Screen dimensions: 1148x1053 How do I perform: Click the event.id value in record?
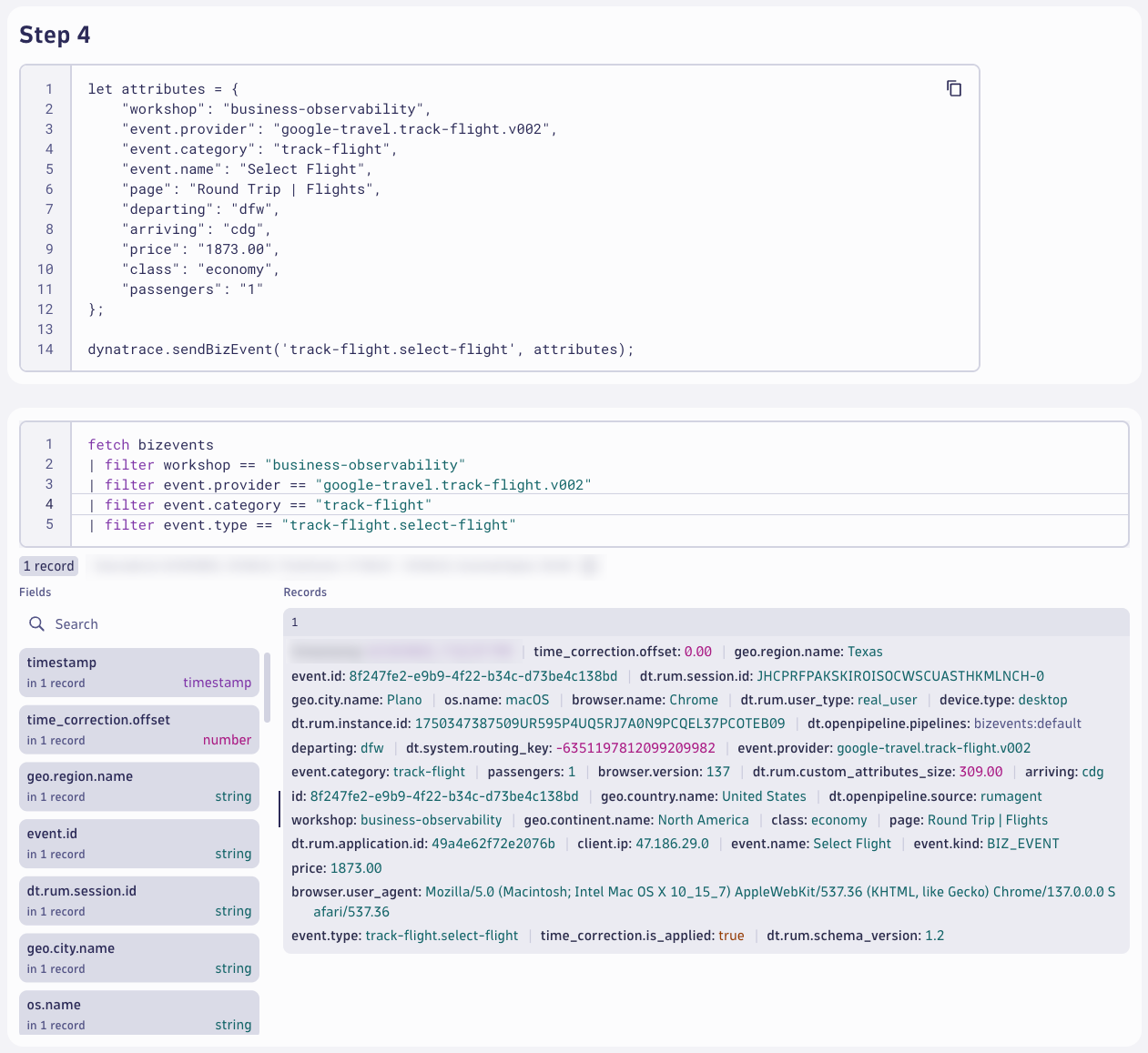[x=483, y=676]
